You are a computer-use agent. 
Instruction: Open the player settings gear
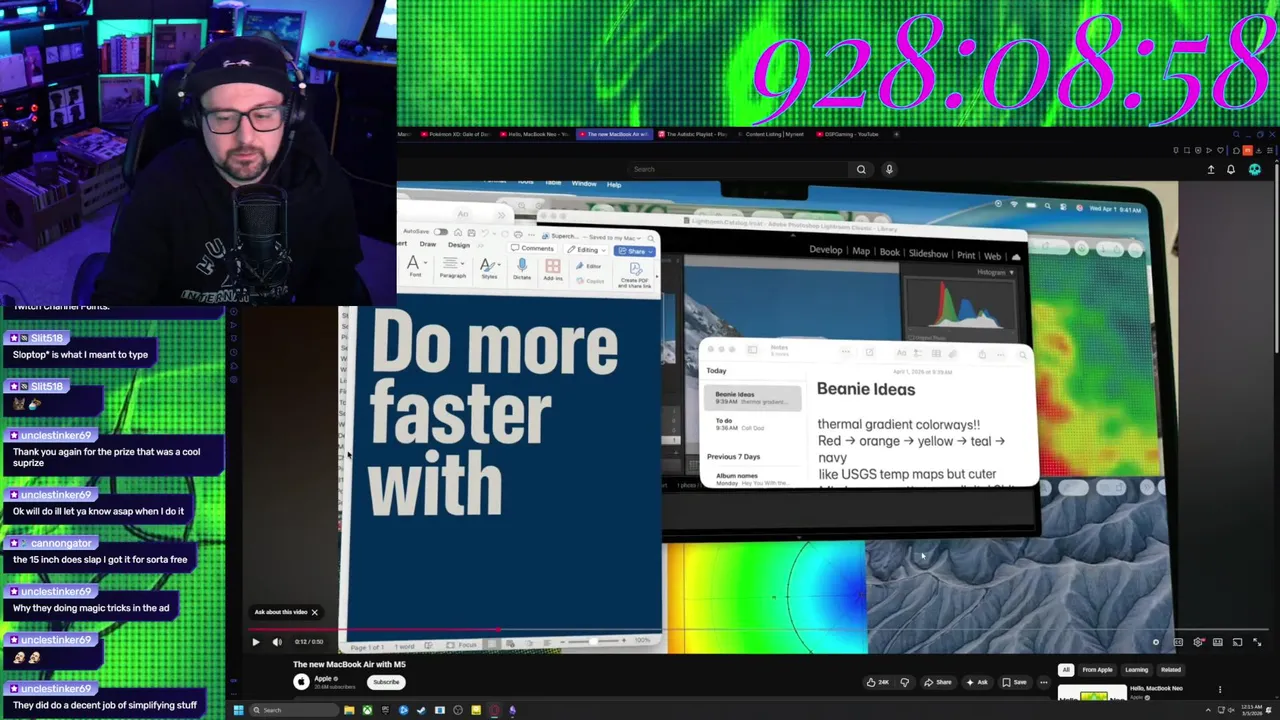[x=1198, y=642]
